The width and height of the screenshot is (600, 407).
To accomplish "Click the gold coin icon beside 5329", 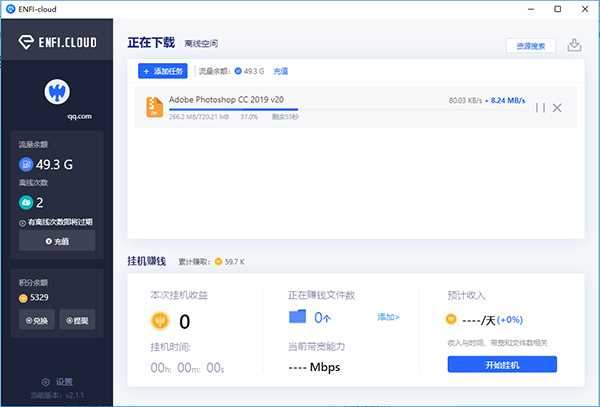I will (x=23, y=298).
